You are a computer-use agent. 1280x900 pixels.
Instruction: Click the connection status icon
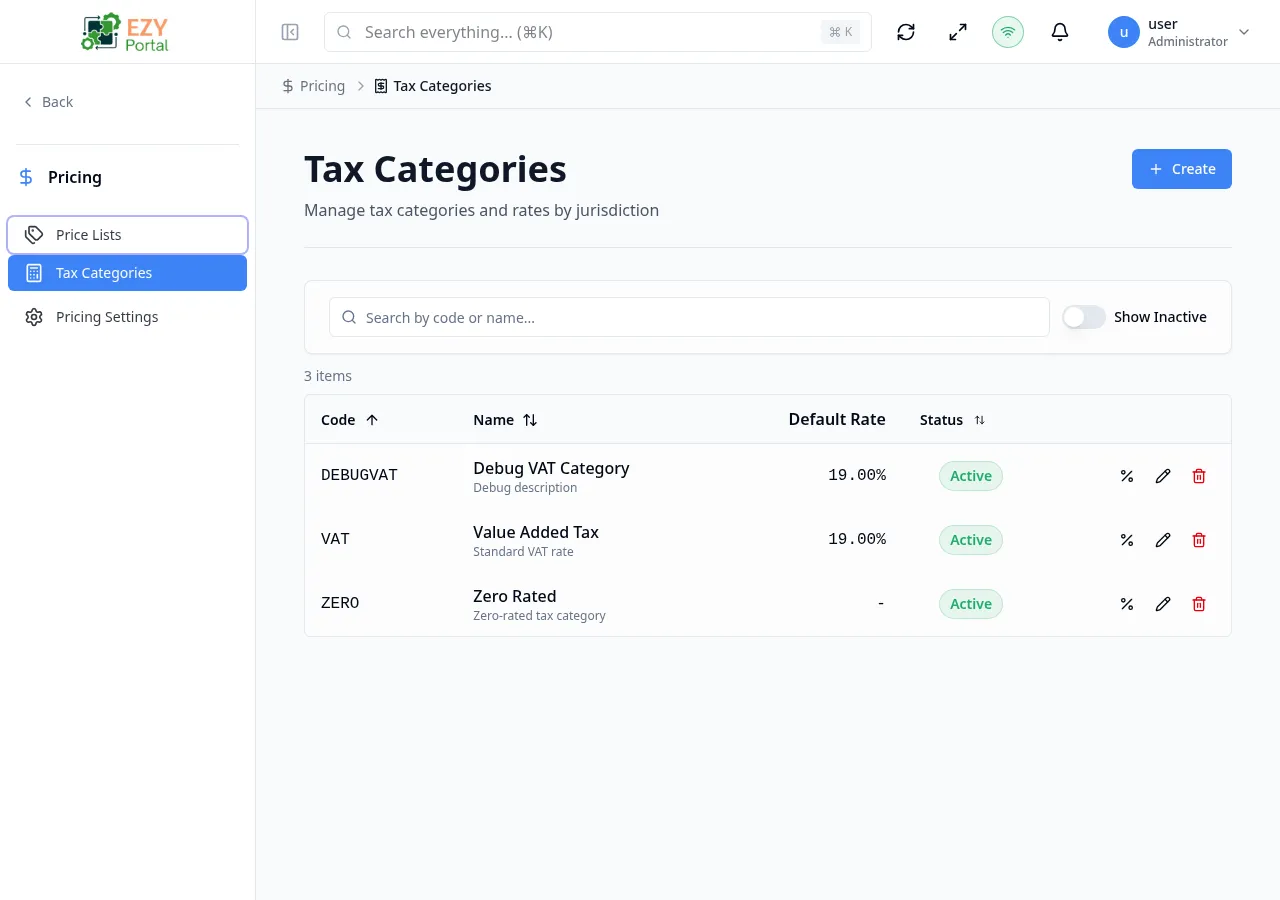1007,32
